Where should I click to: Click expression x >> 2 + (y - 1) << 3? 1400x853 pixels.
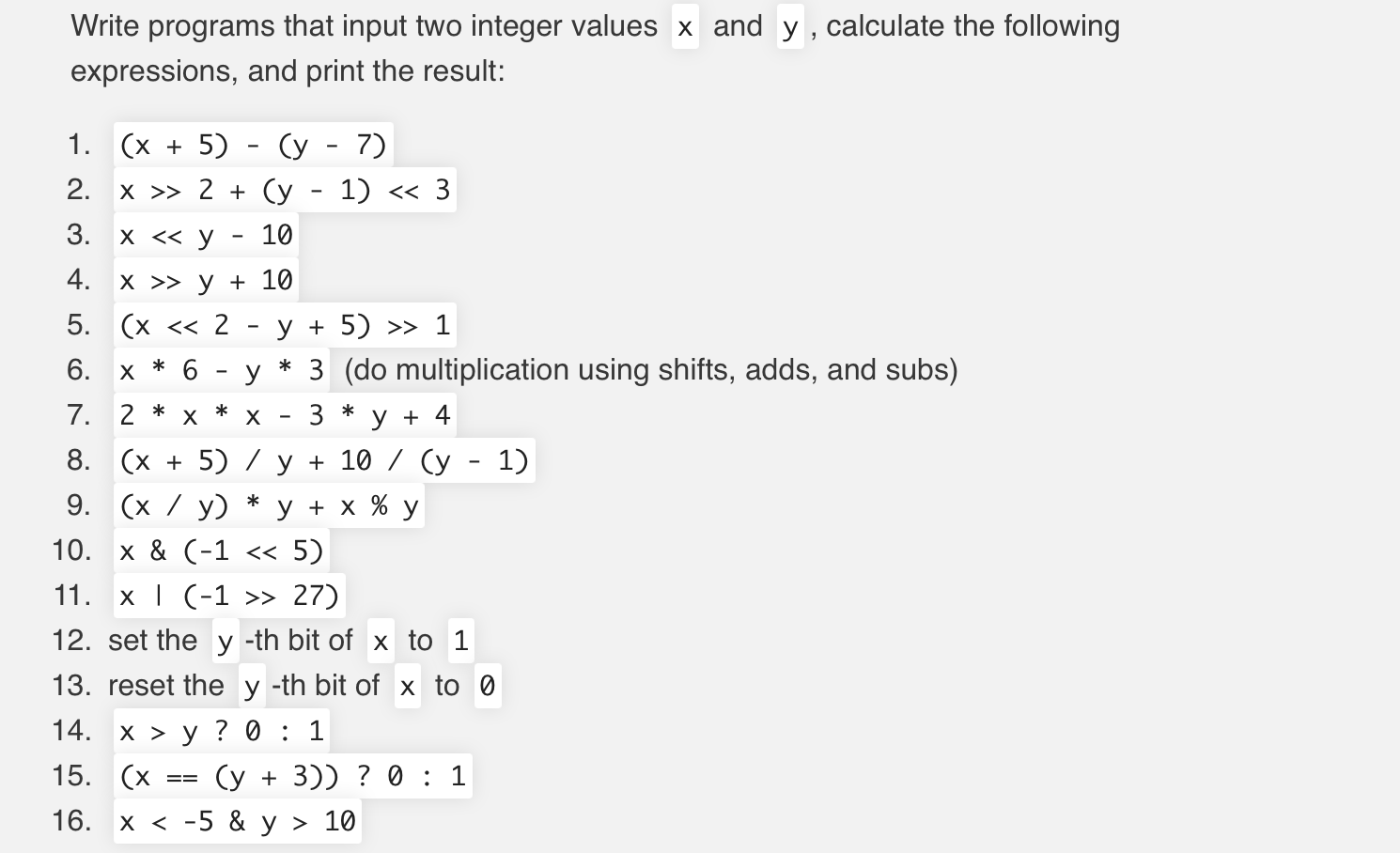285,190
